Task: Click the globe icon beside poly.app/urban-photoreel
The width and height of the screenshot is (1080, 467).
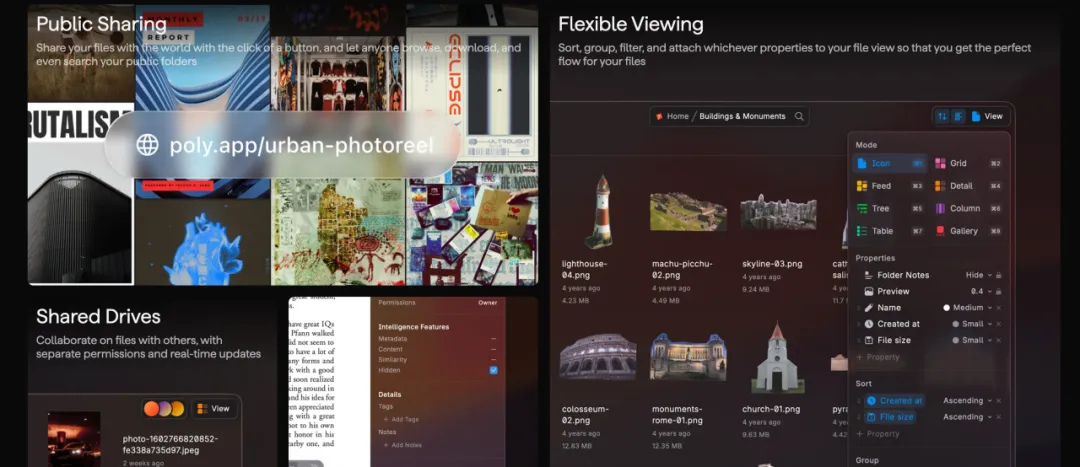Action: click(147, 144)
